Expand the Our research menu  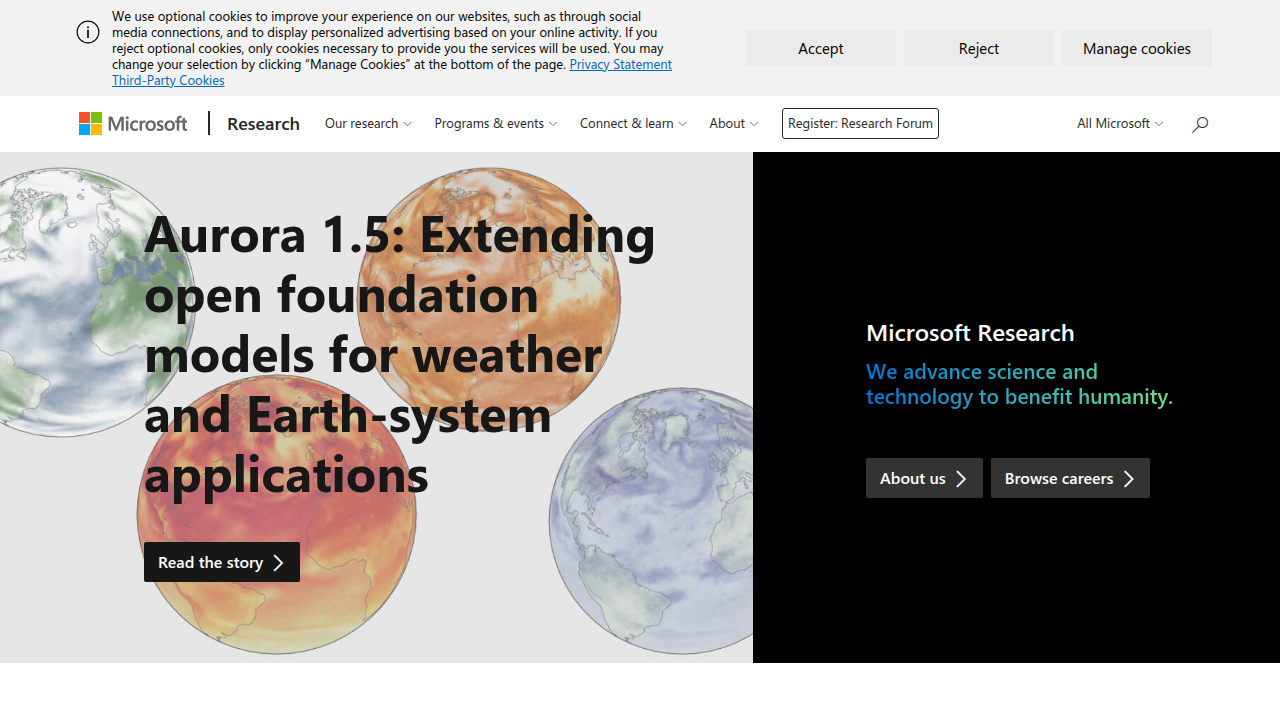pos(368,123)
